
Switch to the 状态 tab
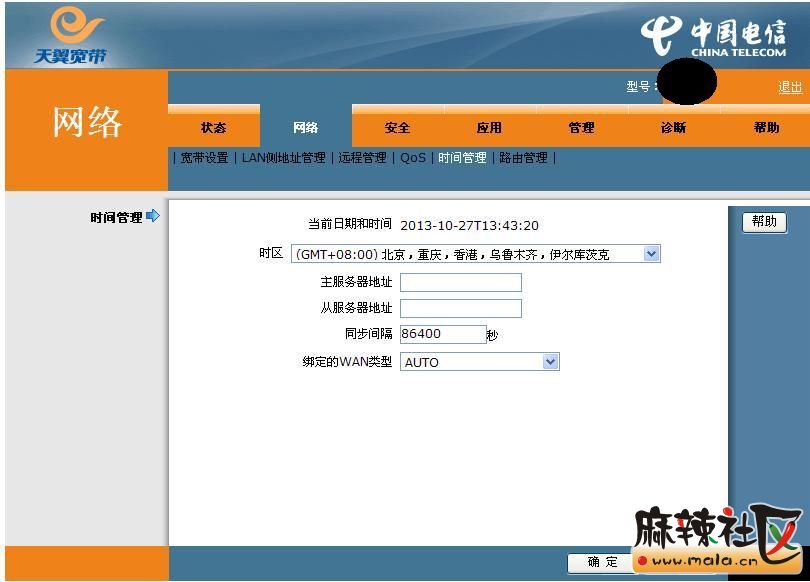coord(213,128)
